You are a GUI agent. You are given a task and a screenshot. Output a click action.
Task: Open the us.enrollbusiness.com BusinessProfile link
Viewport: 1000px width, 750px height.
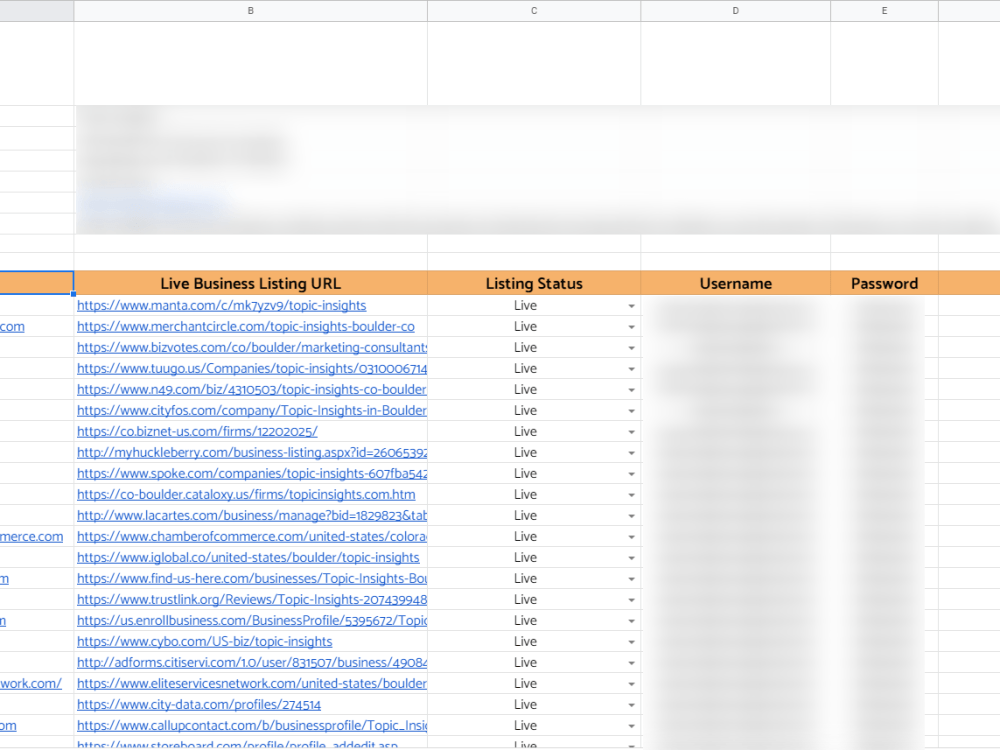pyautogui.click(x=252, y=621)
